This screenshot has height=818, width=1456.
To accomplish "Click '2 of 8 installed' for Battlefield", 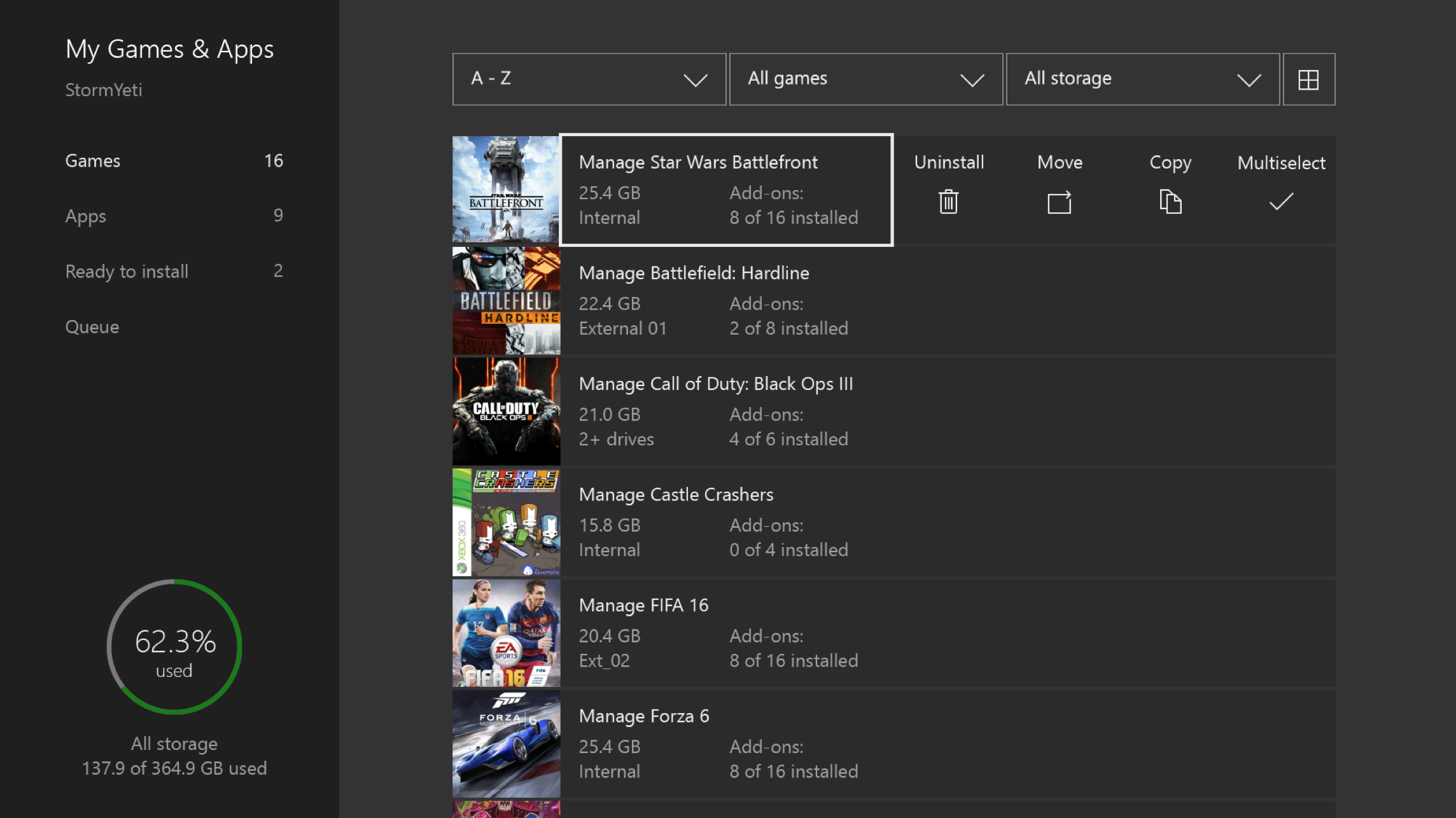I will [788, 328].
